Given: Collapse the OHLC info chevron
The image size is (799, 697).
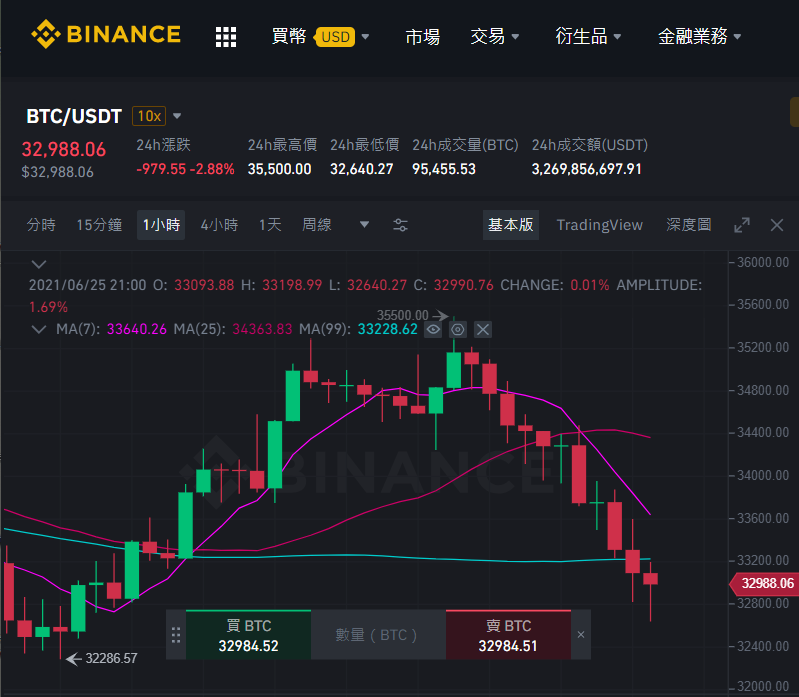Looking at the screenshot, I should (39, 264).
